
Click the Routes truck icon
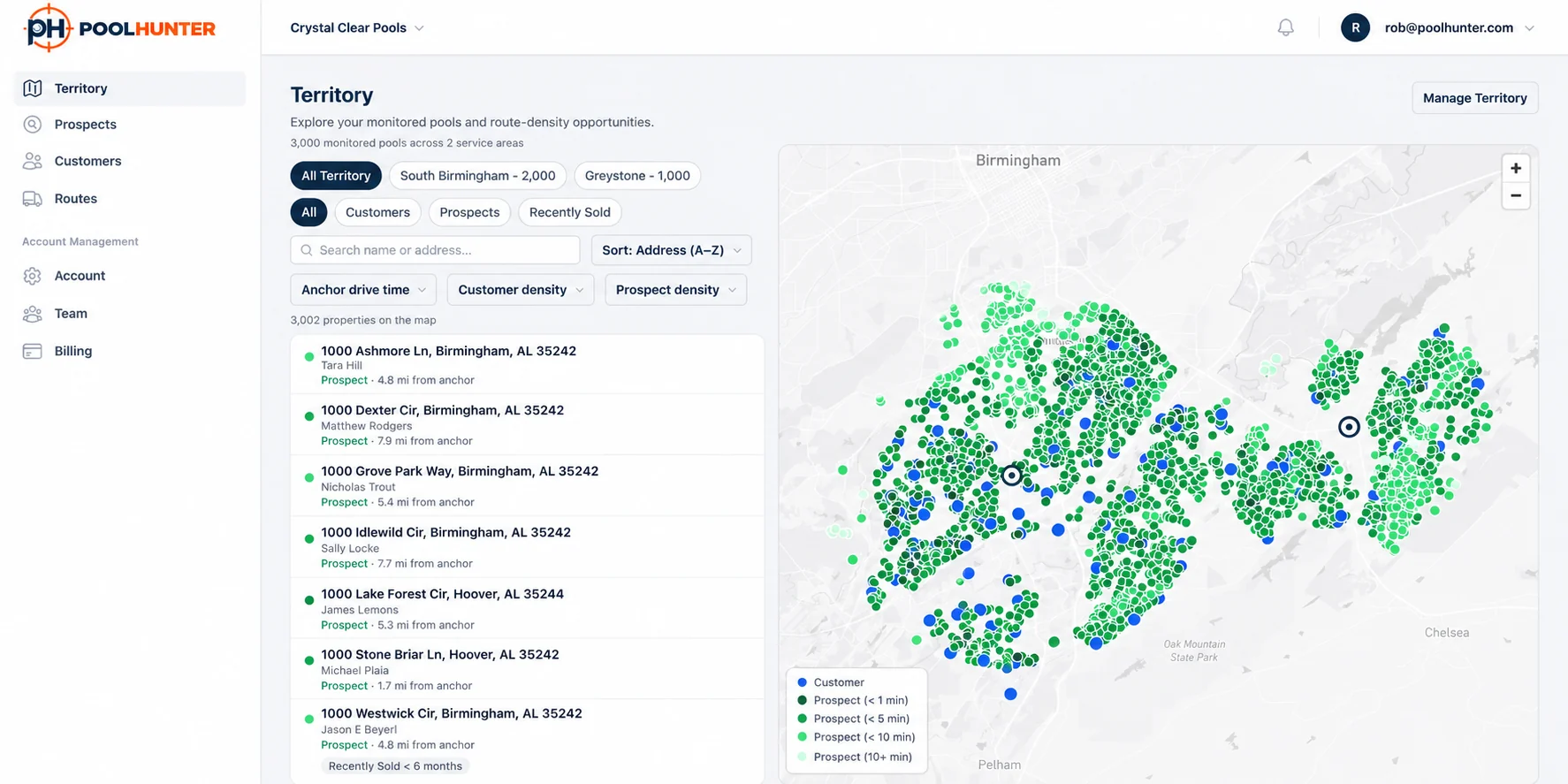(33, 199)
